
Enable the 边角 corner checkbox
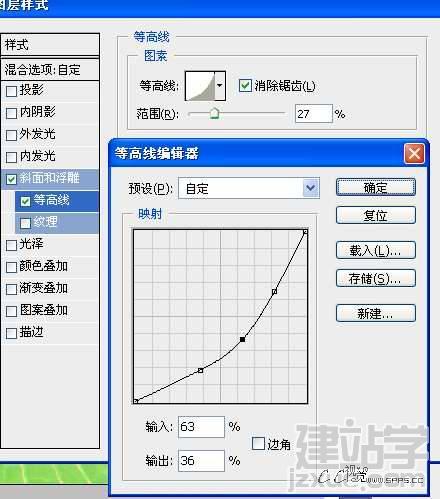click(258, 444)
